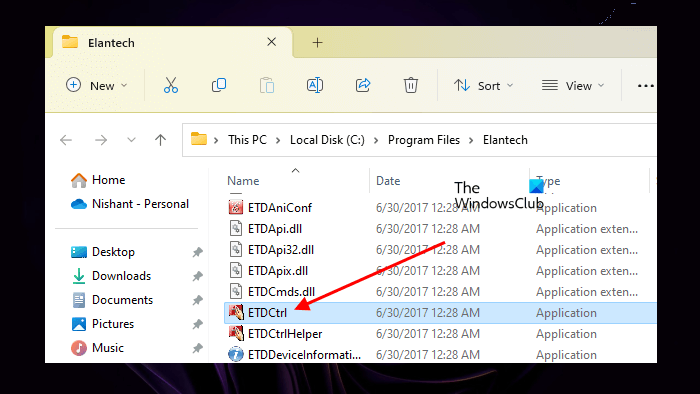This screenshot has width=700, height=394.
Task: Click the Share icon in toolbar
Action: click(x=363, y=85)
